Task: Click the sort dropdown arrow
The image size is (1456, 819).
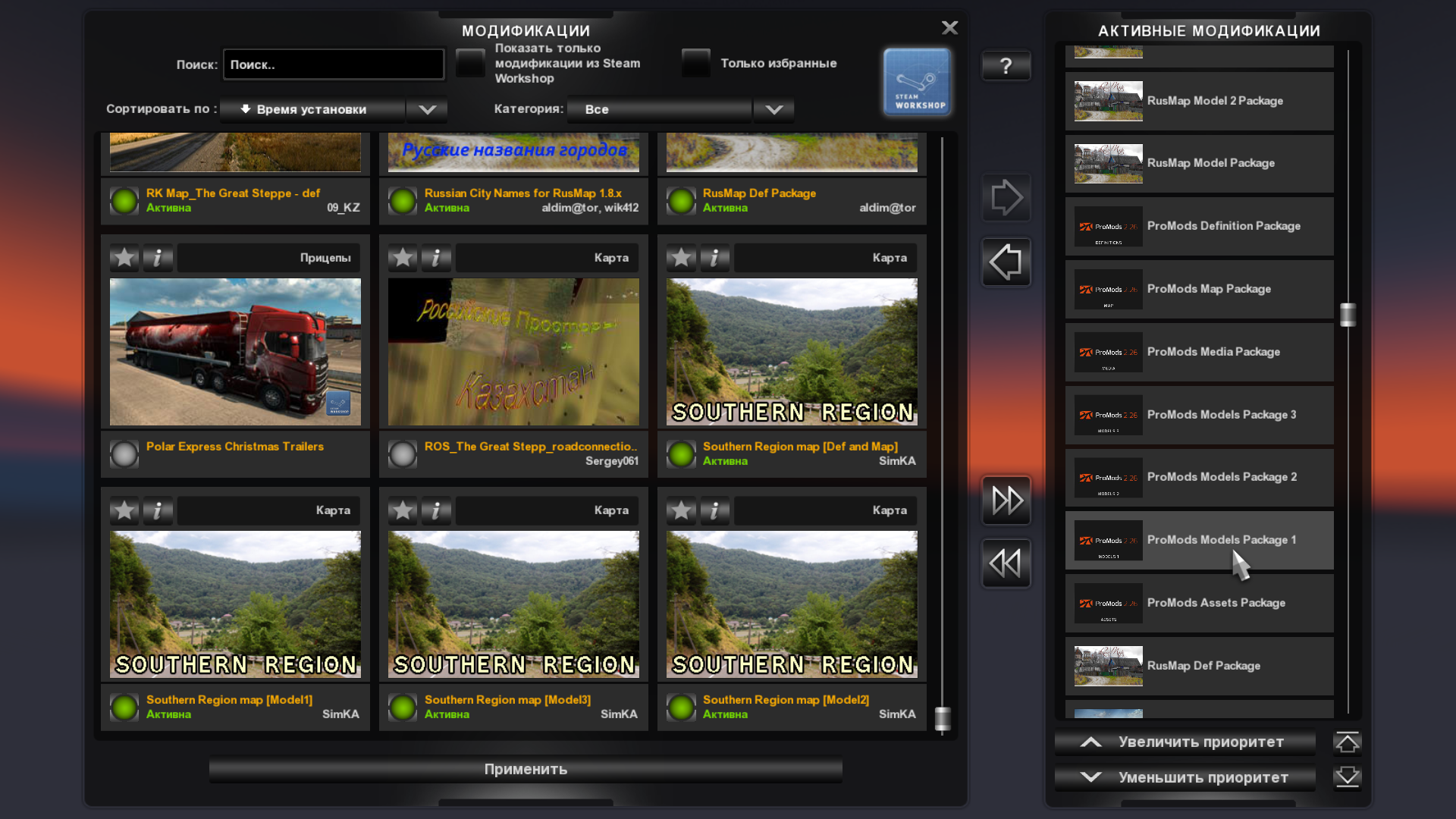Action: 427,109
